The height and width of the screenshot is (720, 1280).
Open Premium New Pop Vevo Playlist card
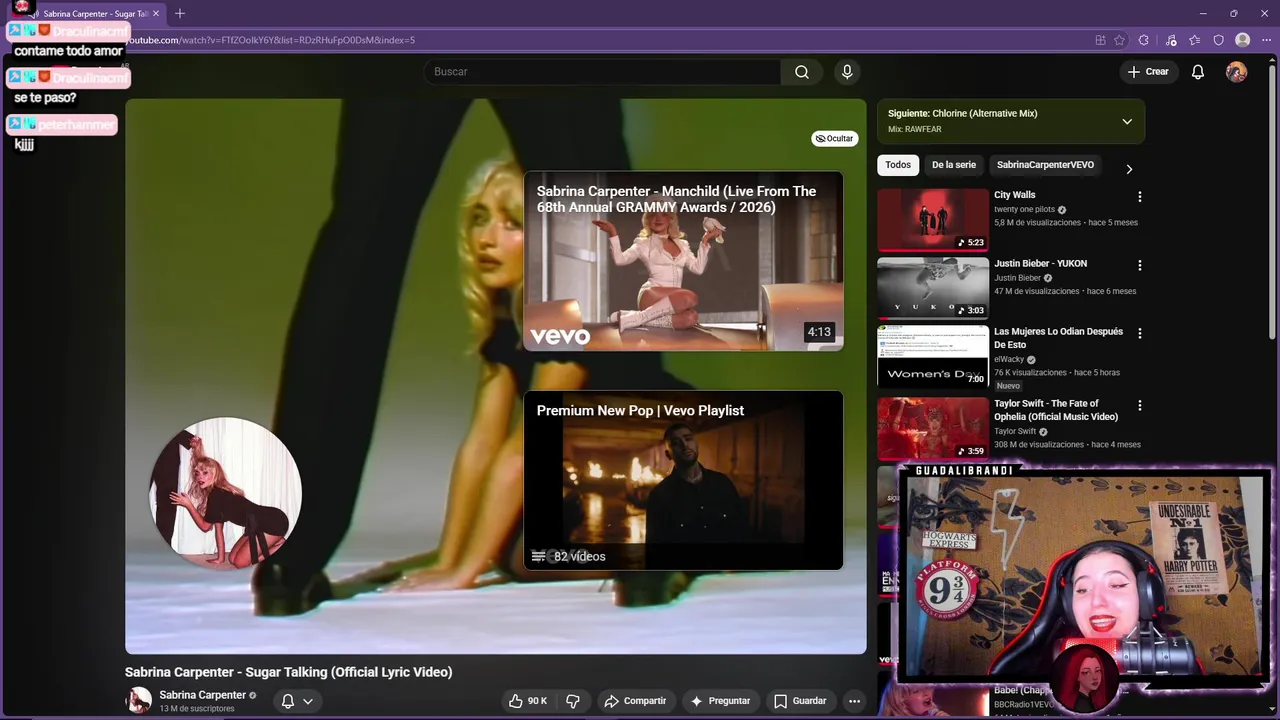coord(683,480)
